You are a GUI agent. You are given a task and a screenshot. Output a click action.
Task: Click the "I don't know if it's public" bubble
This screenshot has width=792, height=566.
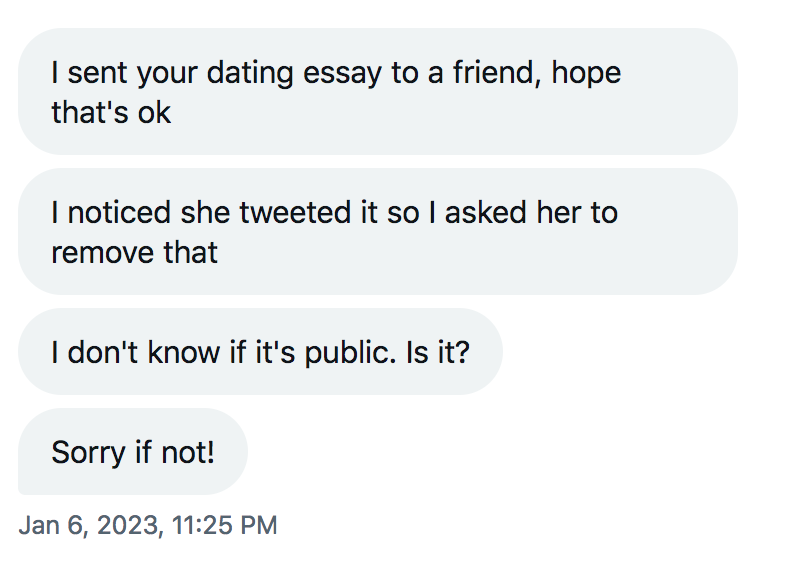pyautogui.click(x=260, y=352)
